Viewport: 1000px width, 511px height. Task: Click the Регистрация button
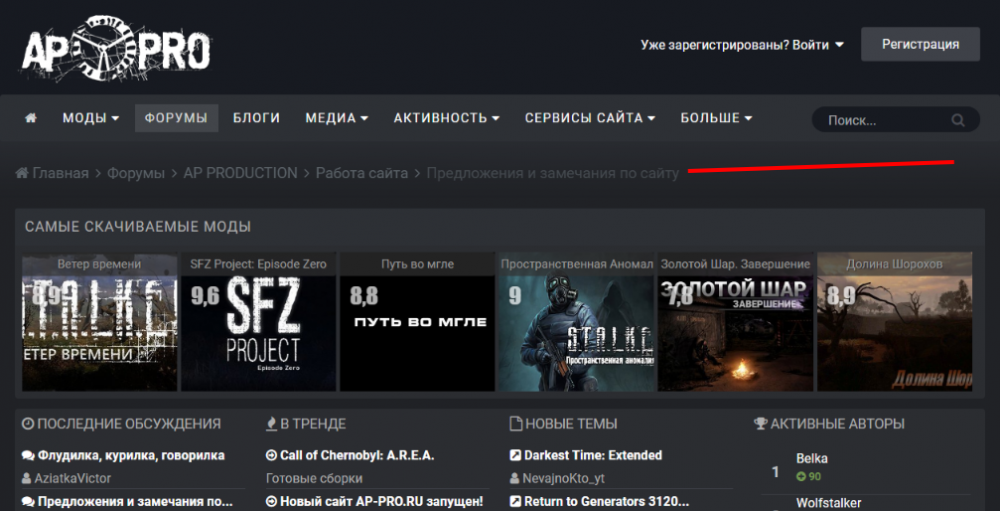(x=920, y=44)
